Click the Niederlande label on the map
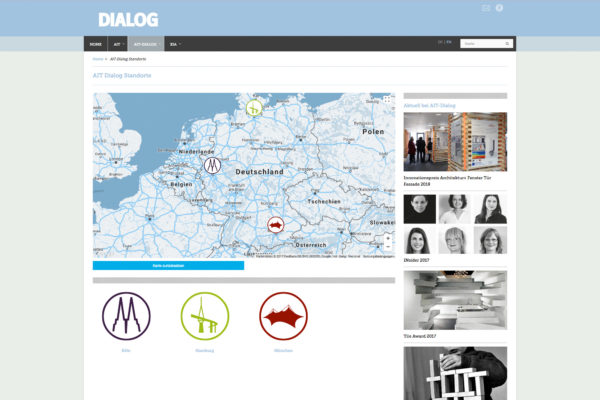The width and height of the screenshot is (600, 400). (x=196, y=152)
